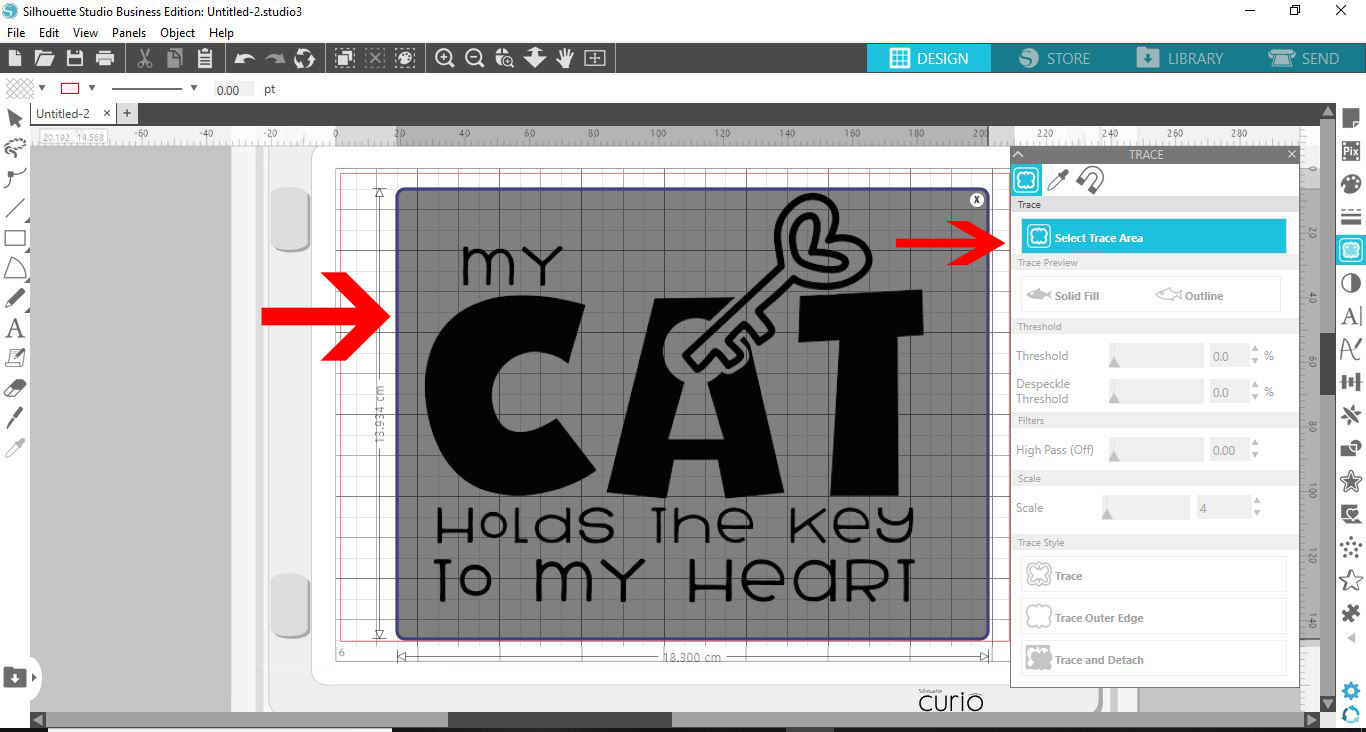Open the line style dropdown arrow
This screenshot has width=1366, height=732.
point(194,88)
